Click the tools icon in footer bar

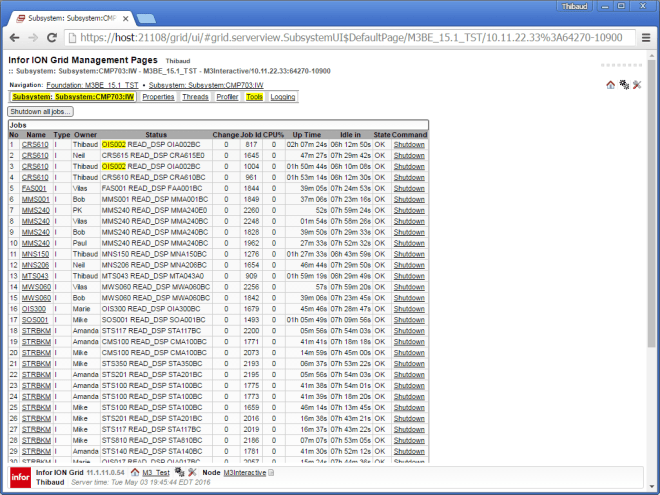click(x=191, y=471)
